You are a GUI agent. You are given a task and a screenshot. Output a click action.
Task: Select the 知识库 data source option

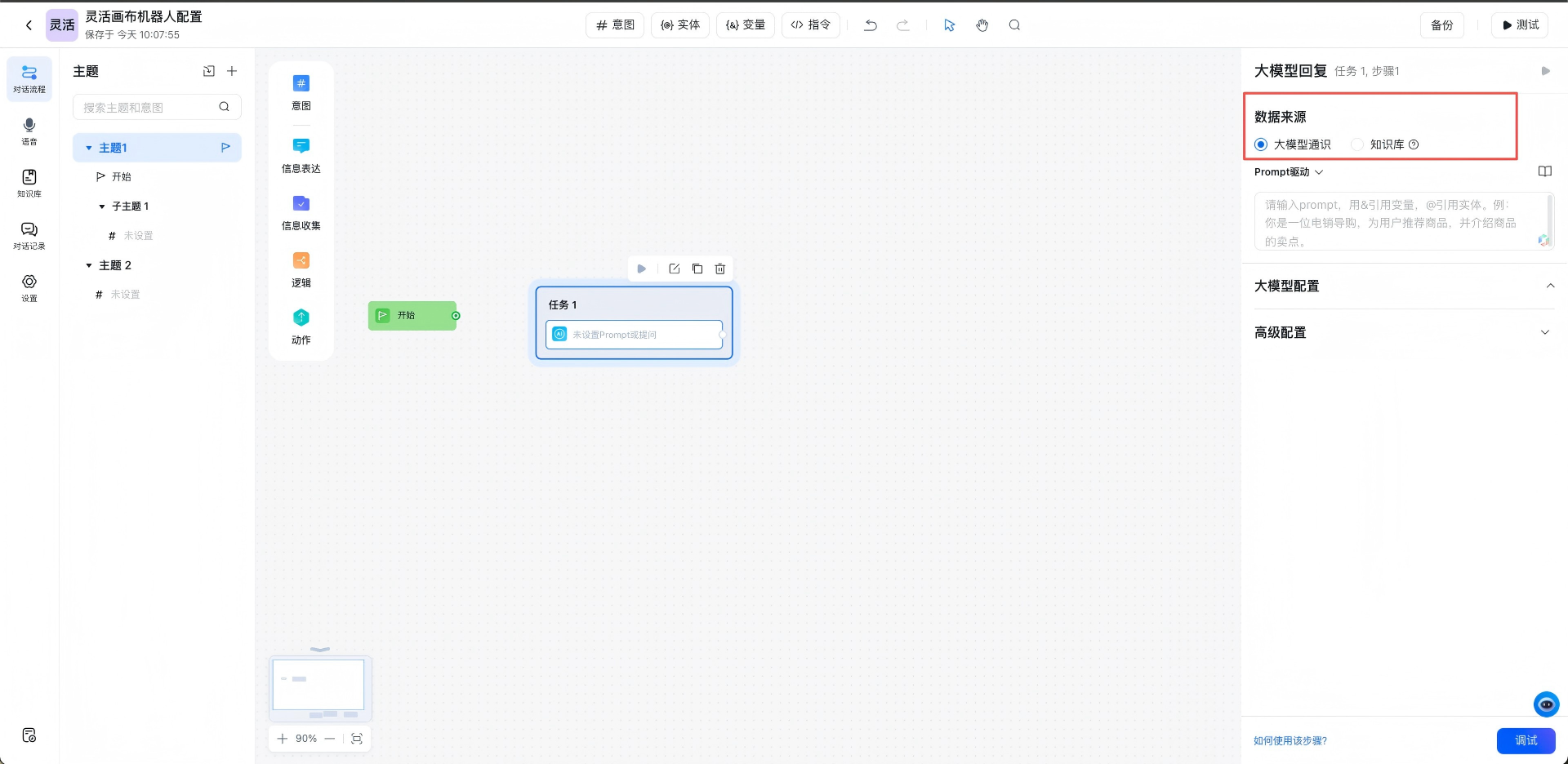(x=1357, y=144)
